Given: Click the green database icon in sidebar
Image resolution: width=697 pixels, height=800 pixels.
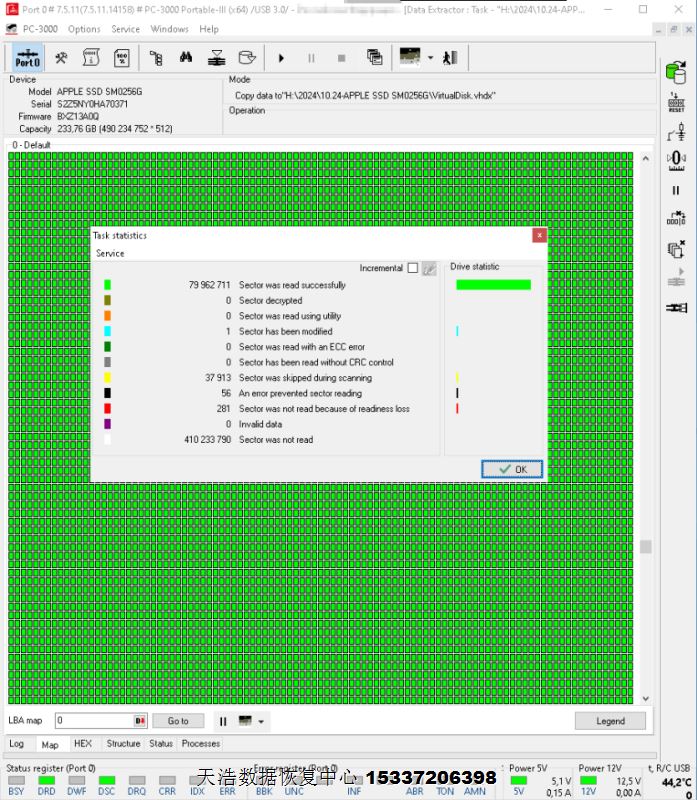Looking at the screenshot, I should click(x=676, y=71).
